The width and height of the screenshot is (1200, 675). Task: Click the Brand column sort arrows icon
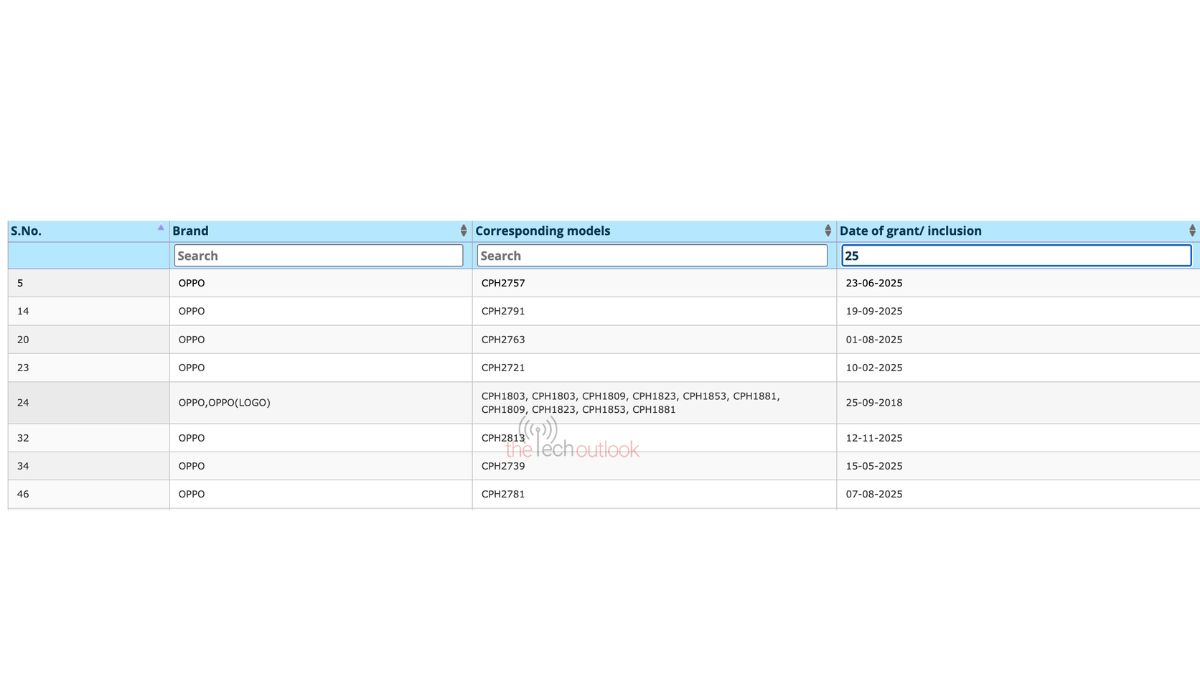[x=463, y=231]
